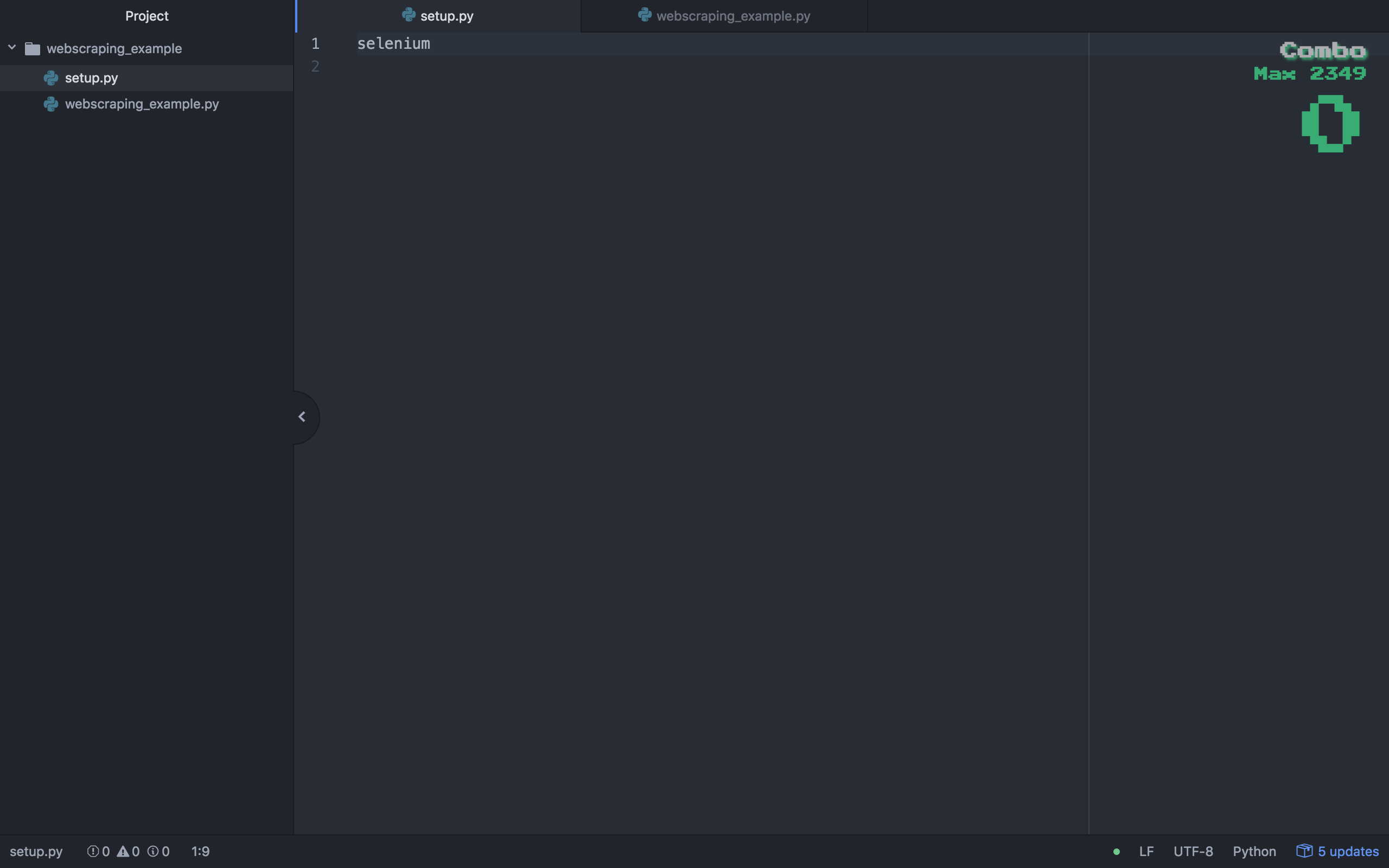Screen dimensions: 1389x868
Task: Click the warning count icon in status bar
Action: pos(124,851)
